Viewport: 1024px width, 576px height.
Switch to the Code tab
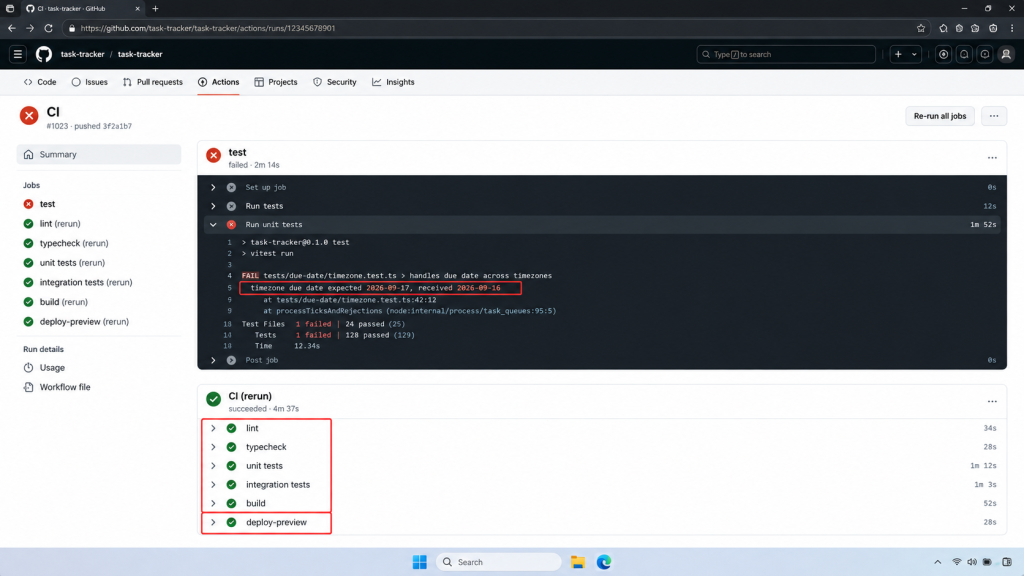pyautogui.click(x=40, y=82)
